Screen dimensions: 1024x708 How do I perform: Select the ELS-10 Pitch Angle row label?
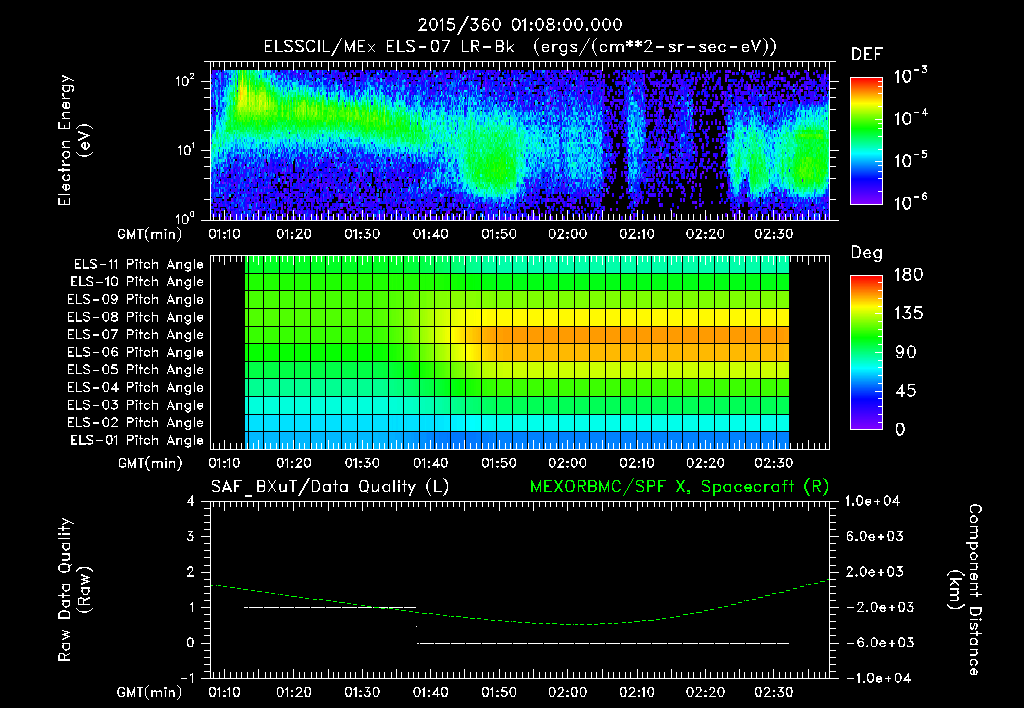pos(137,282)
